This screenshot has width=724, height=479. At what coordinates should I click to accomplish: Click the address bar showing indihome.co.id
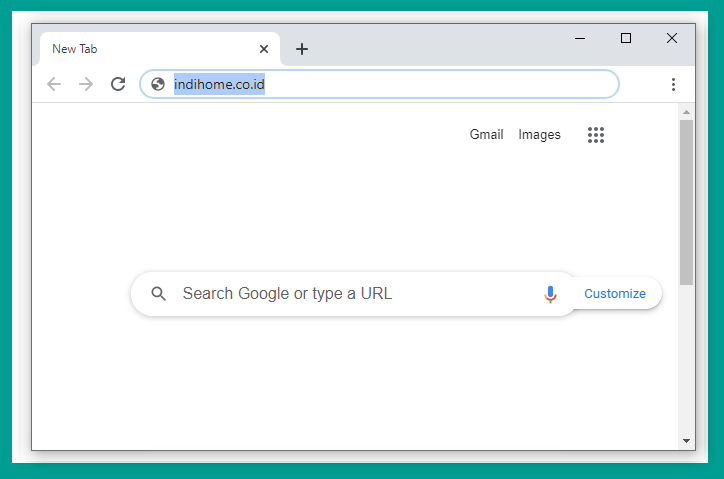pyautogui.click(x=379, y=84)
